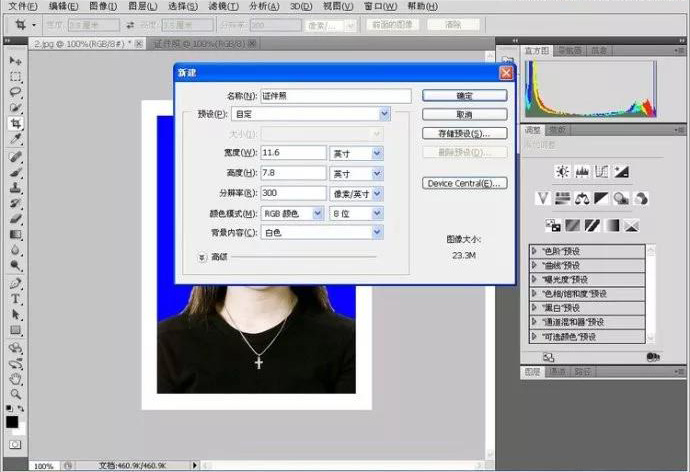Screen dimensions: 690x472
Task: Add an Exposure adjustment from the icons
Action: (x=621, y=171)
